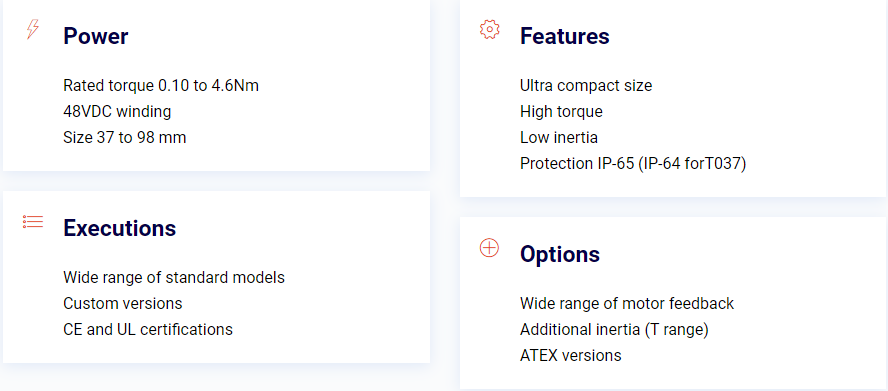This screenshot has width=888, height=391.
Task: Click Wide range of standard models
Action: [174, 278]
